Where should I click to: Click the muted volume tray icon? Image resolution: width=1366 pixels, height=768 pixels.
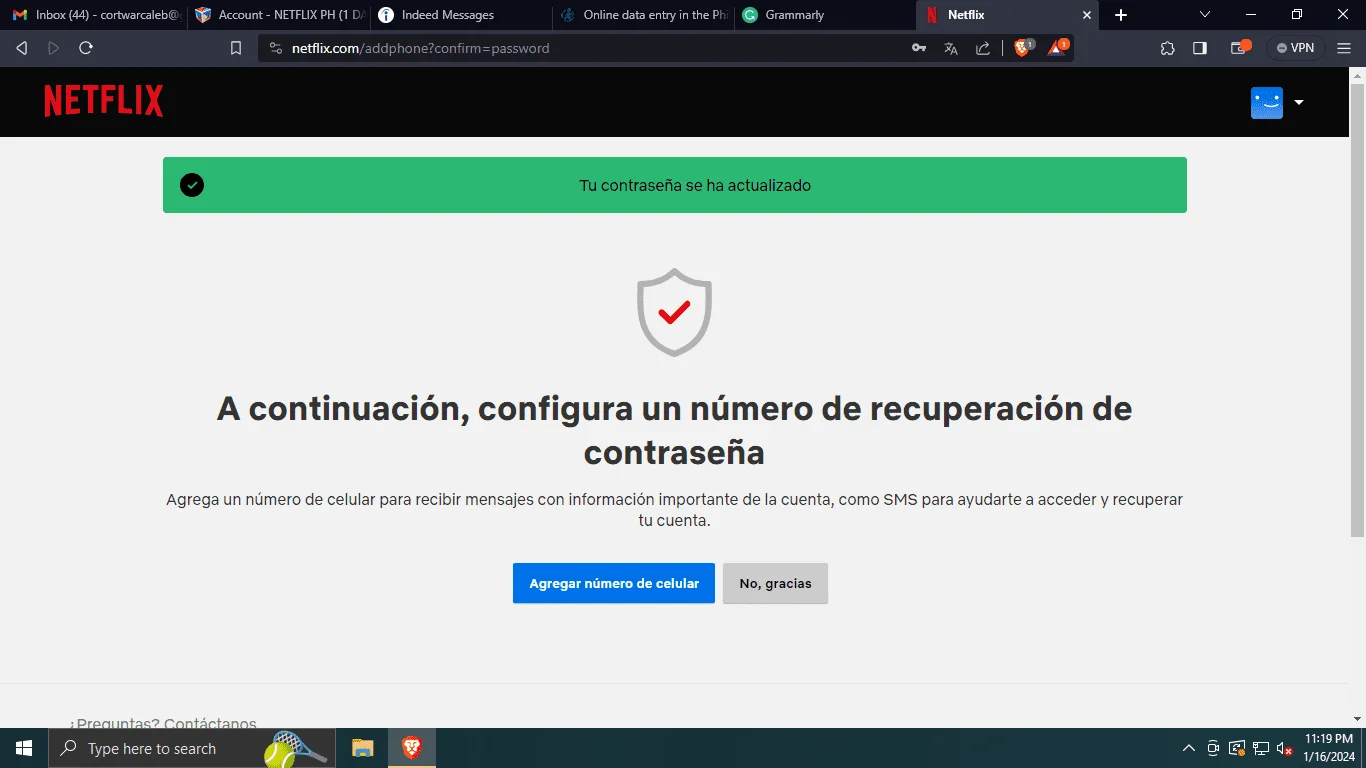pos(1285,748)
